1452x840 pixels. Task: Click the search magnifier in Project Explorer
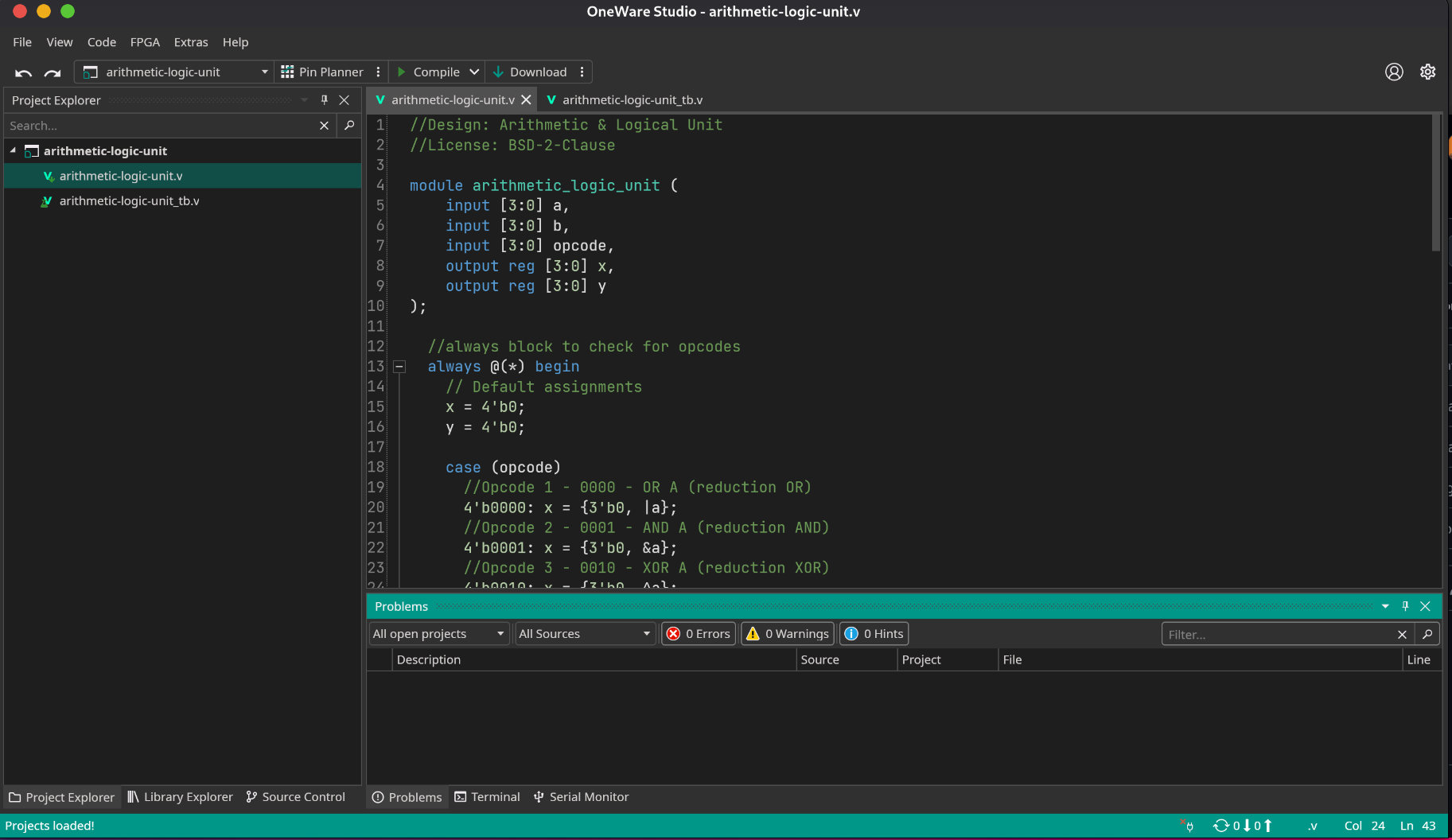349,126
